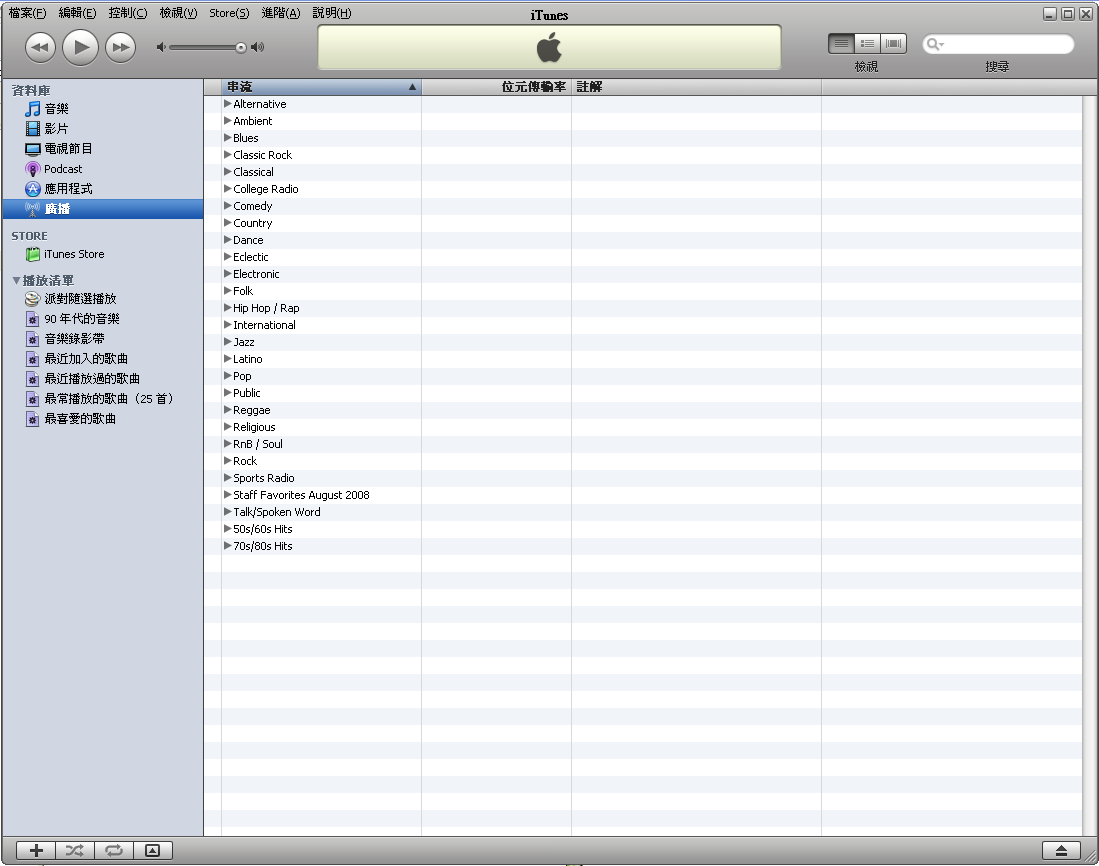Image resolution: width=1099 pixels, height=866 pixels.
Task: Expand the Hip Hop / Rap category
Action: point(227,308)
